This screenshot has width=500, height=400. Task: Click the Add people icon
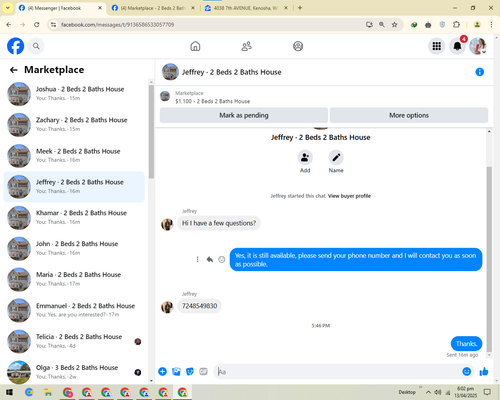pyautogui.click(x=305, y=157)
